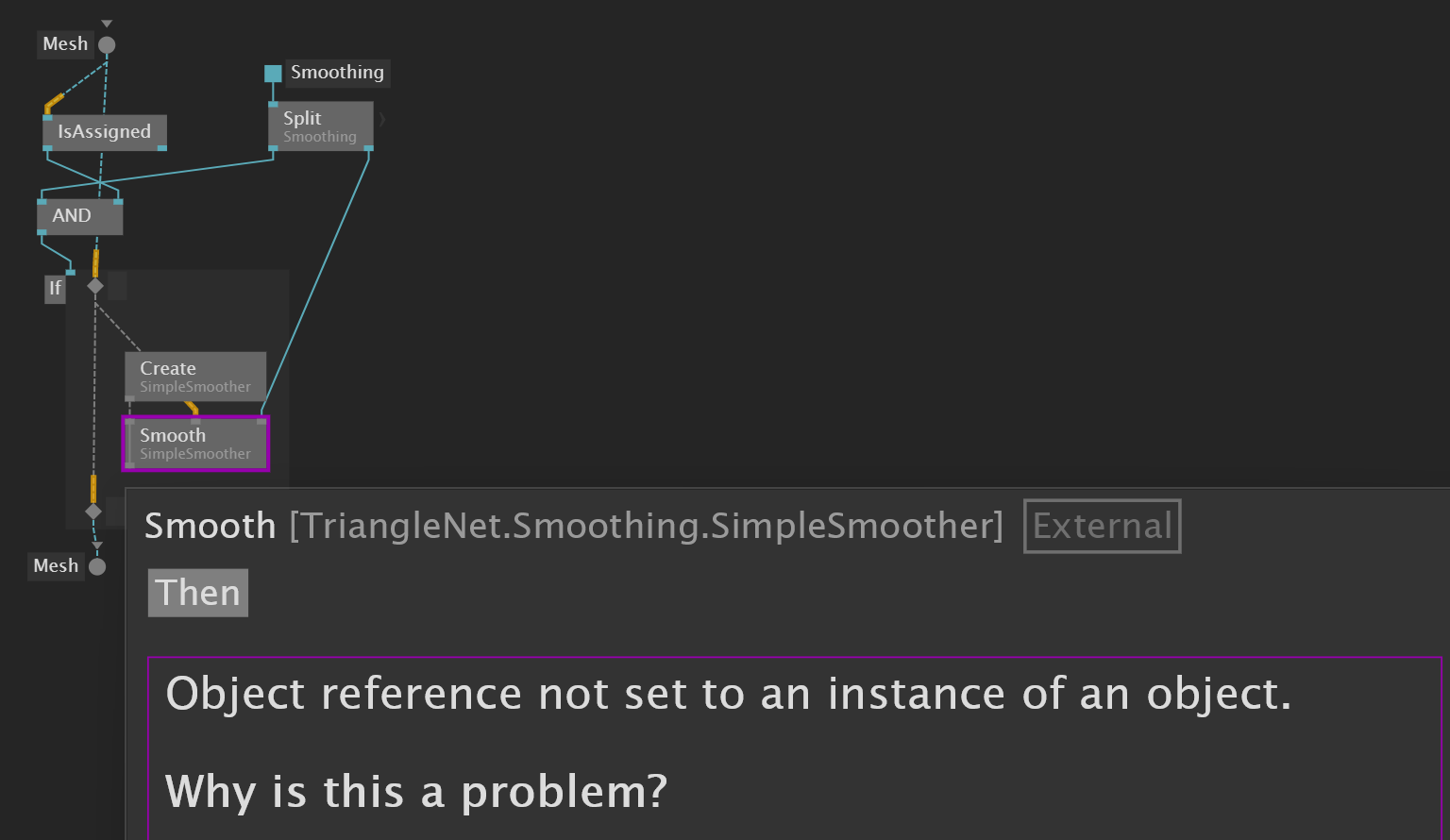Screen dimensions: 1450x840
Task: Click the top Mesh label
Action: pos(65,44)
